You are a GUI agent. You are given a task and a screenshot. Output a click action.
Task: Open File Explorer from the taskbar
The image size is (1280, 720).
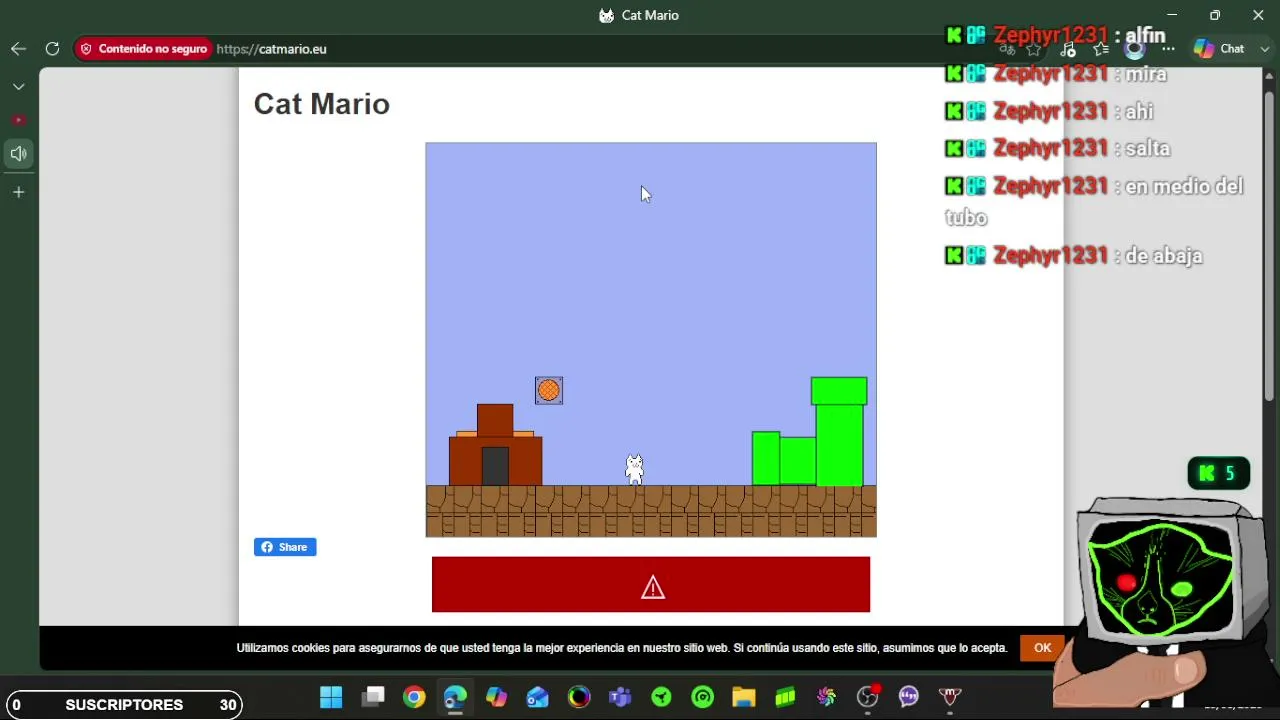[x=744, y=697]
